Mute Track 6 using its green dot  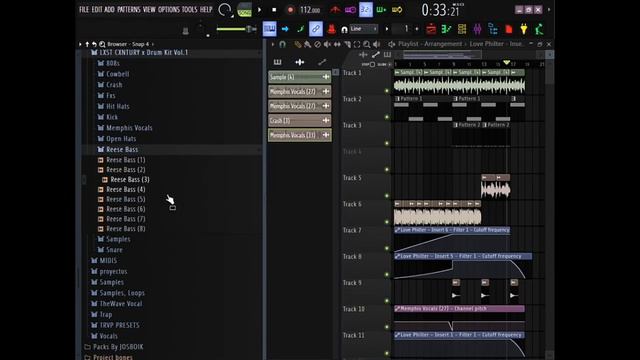387,222
